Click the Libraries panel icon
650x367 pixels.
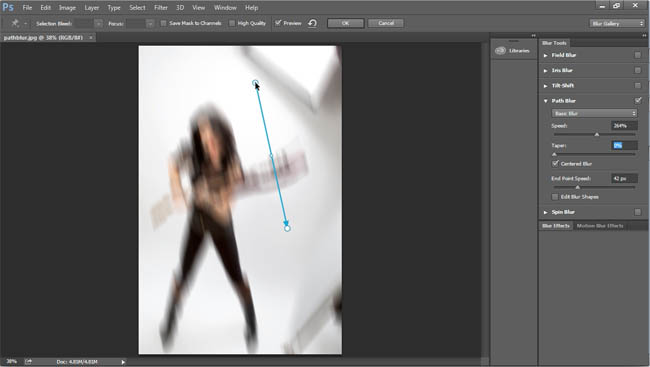pos(500,51)
